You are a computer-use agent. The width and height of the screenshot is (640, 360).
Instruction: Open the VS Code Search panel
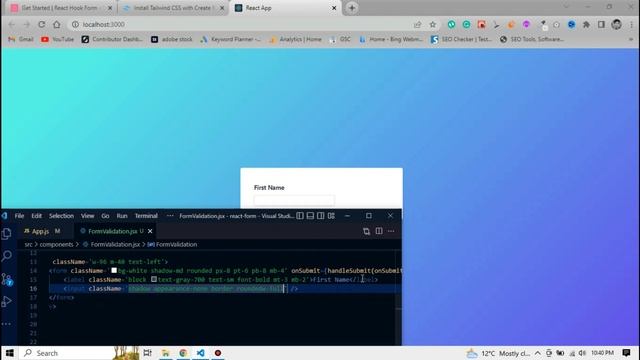[x=7, y=256]
